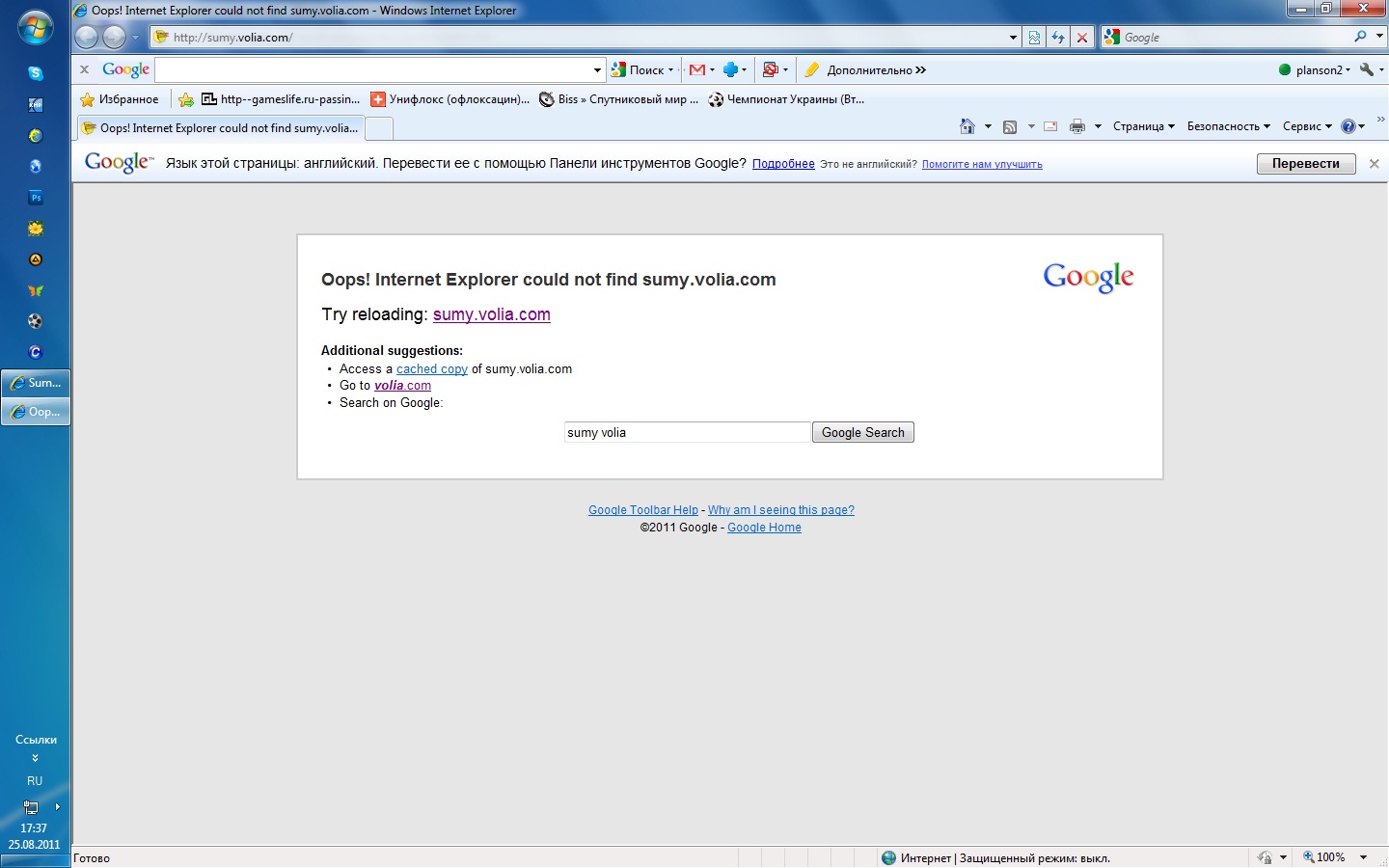Click the 'sumy volia' search input field
This screenshot has width=1389, height=868.
tap(687, 433)
